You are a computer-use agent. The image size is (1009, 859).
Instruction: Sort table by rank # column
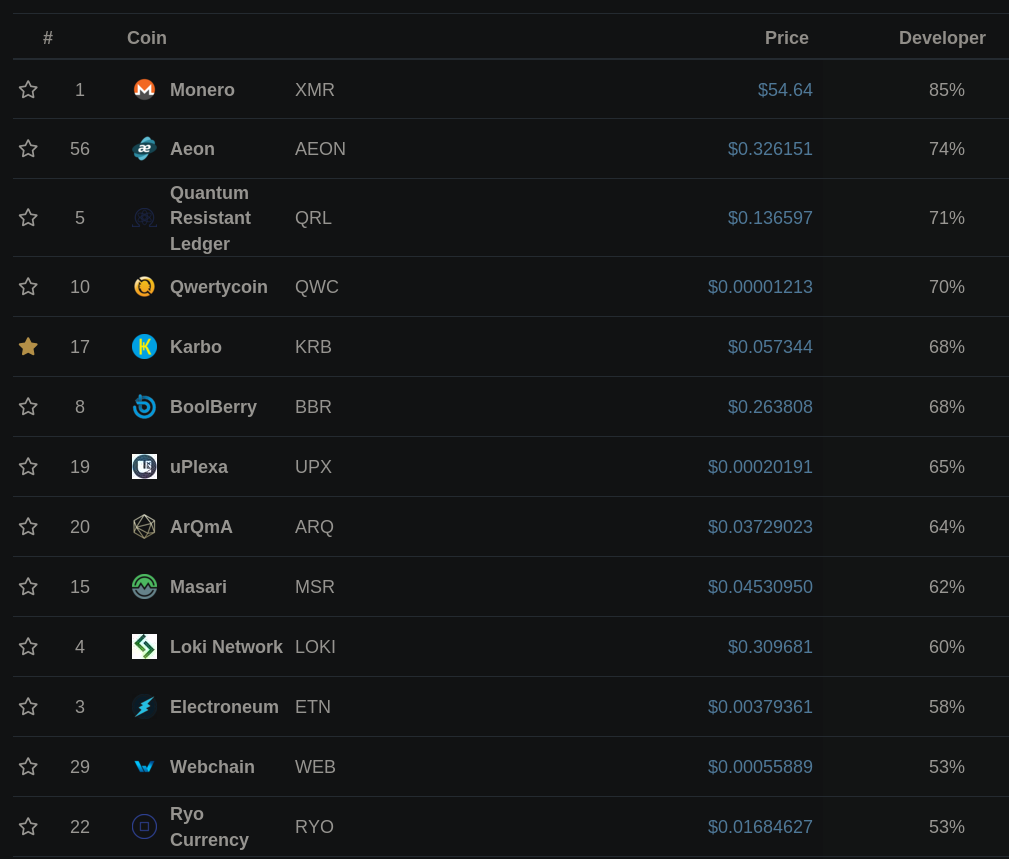pyautogui.click(x=48, y=38)
